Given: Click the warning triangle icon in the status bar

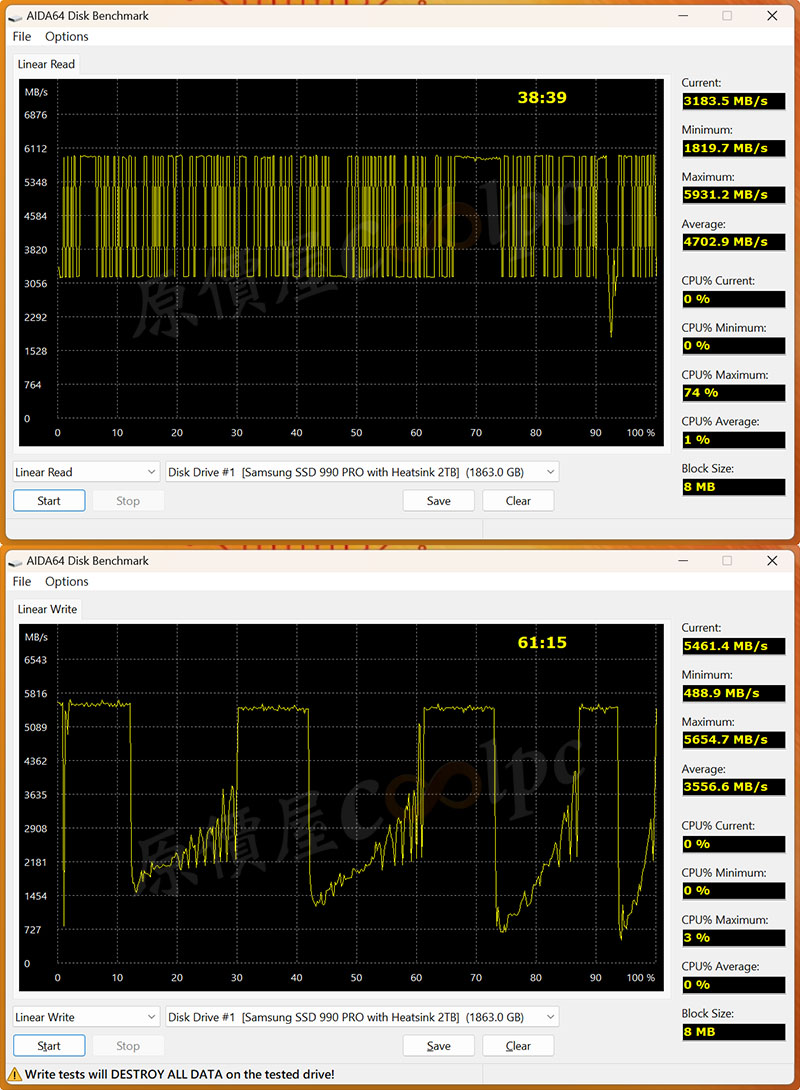Looking at the screenshot, I should pyautogui.click(x=14, y=1074).
